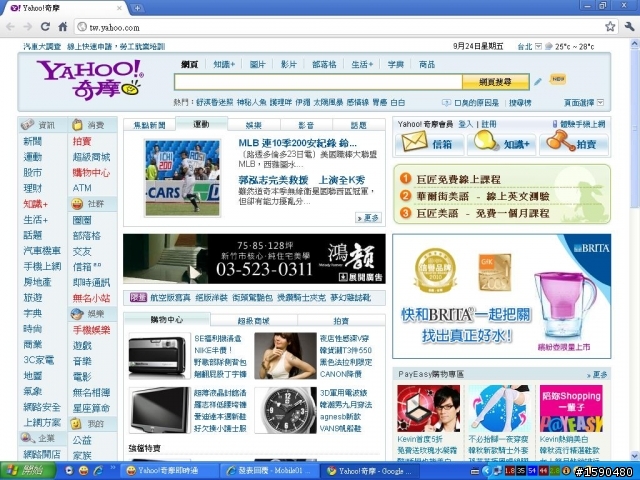Select the 圖片 search category
This screenshot has width=640, height=480.
click(257, 64)
